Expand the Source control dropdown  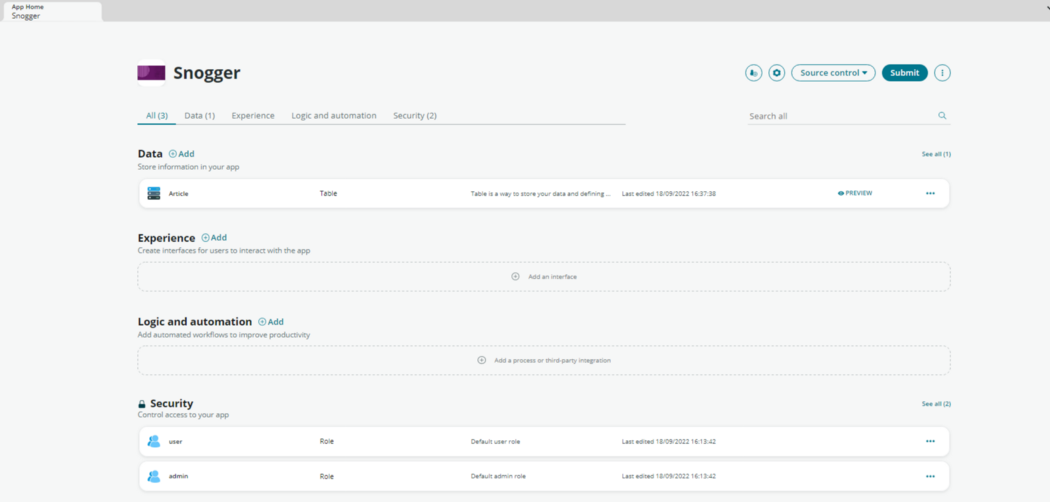(x=833, y=73)
